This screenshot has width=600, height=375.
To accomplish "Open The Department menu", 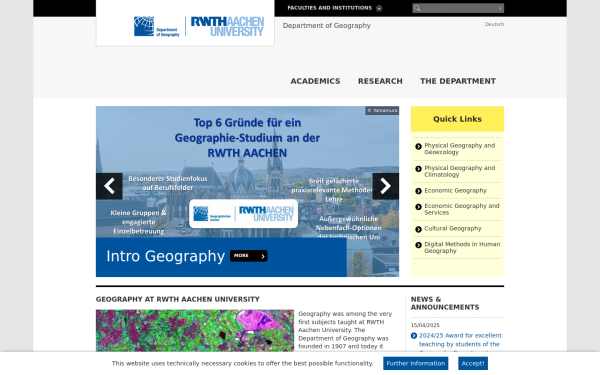I will pyautogui.click(x=458, y=81).
